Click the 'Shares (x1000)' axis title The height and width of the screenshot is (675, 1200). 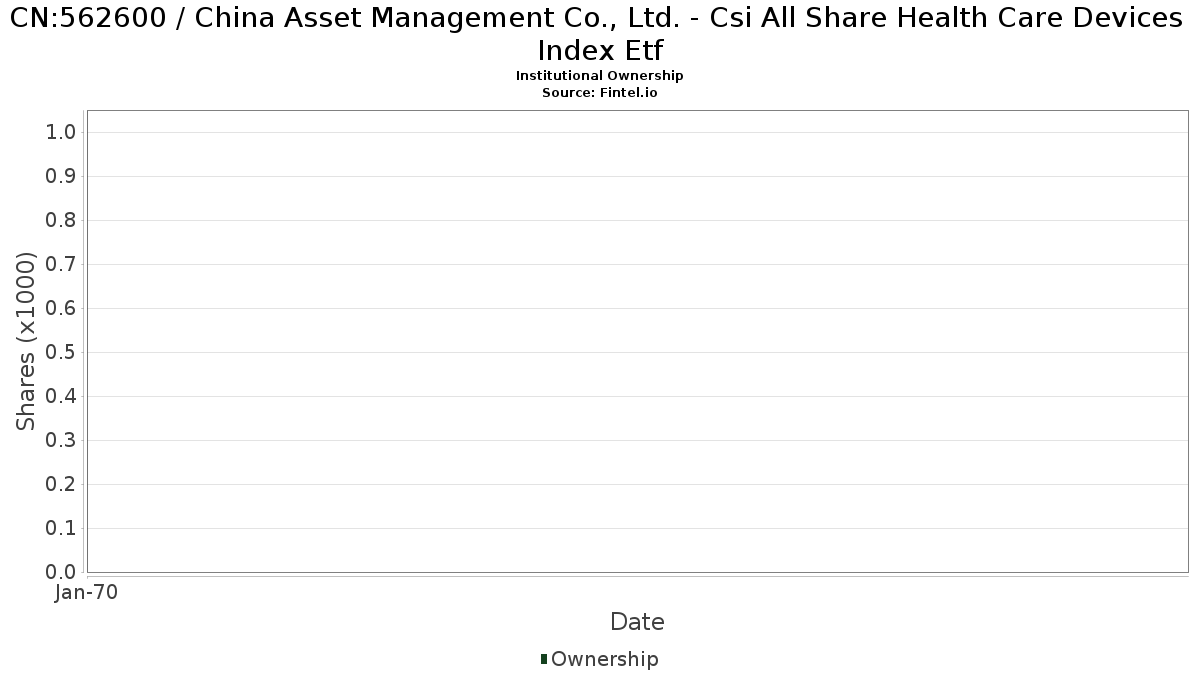tap(27, 342)
